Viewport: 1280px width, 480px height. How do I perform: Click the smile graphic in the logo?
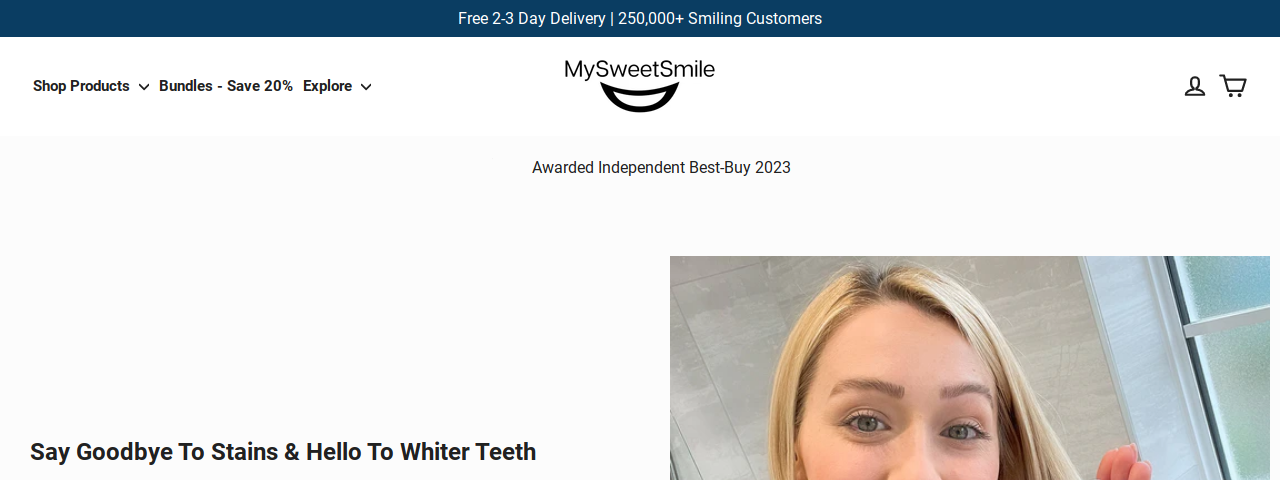tap(639, 97)
